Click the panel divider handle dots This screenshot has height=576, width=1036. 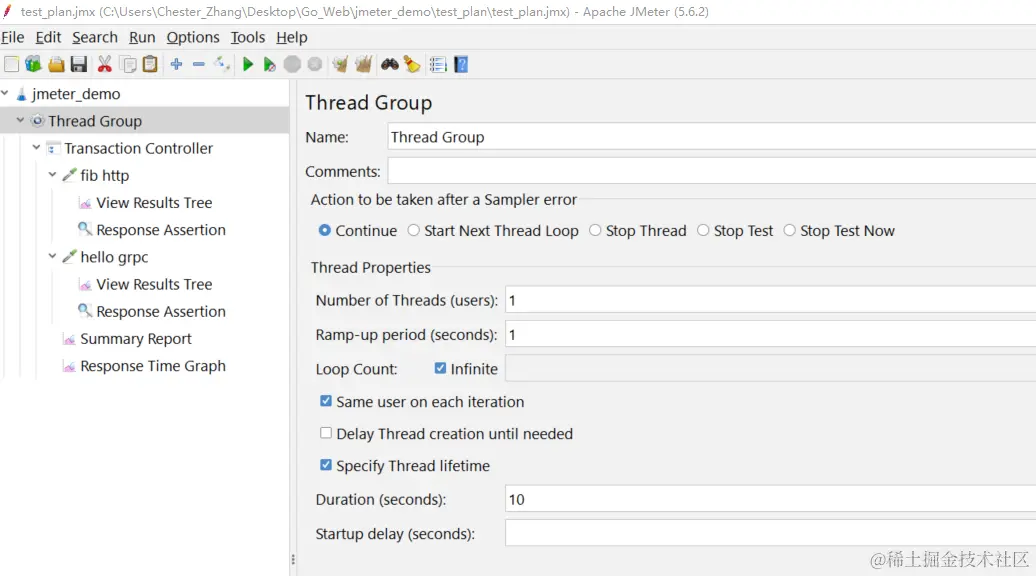293,559
